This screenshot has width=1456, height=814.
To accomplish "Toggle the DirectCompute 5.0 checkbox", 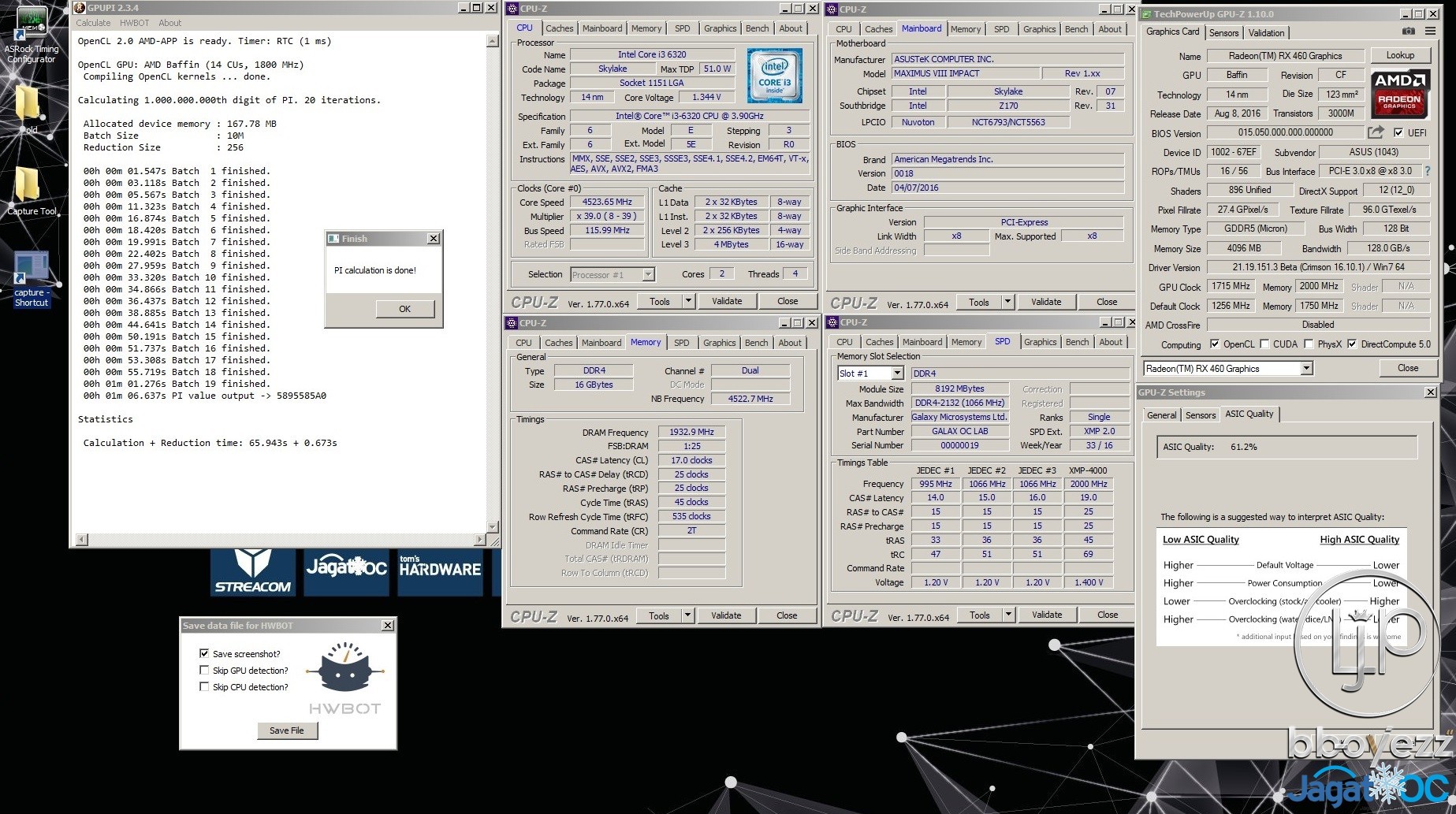I will pos(1352,344).
